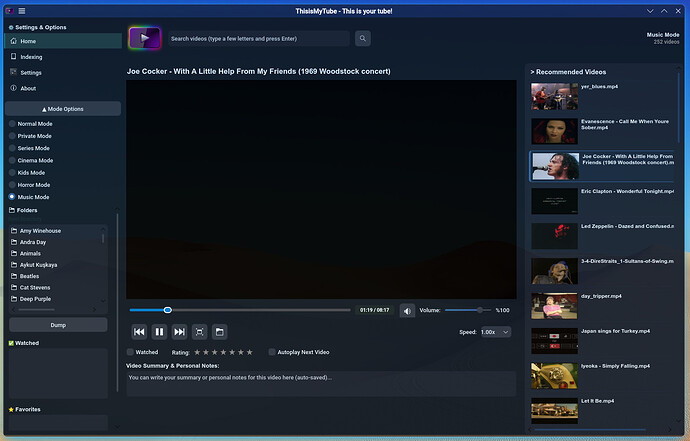The image size is (690, 441).
Task: Select Music Mode radio button
Action: point(12,197)
